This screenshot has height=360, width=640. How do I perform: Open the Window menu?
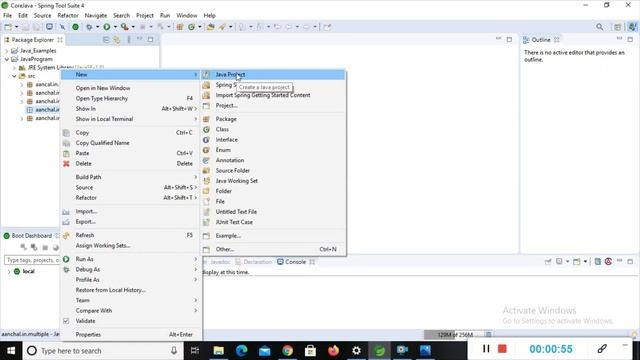tap(187, 16)
